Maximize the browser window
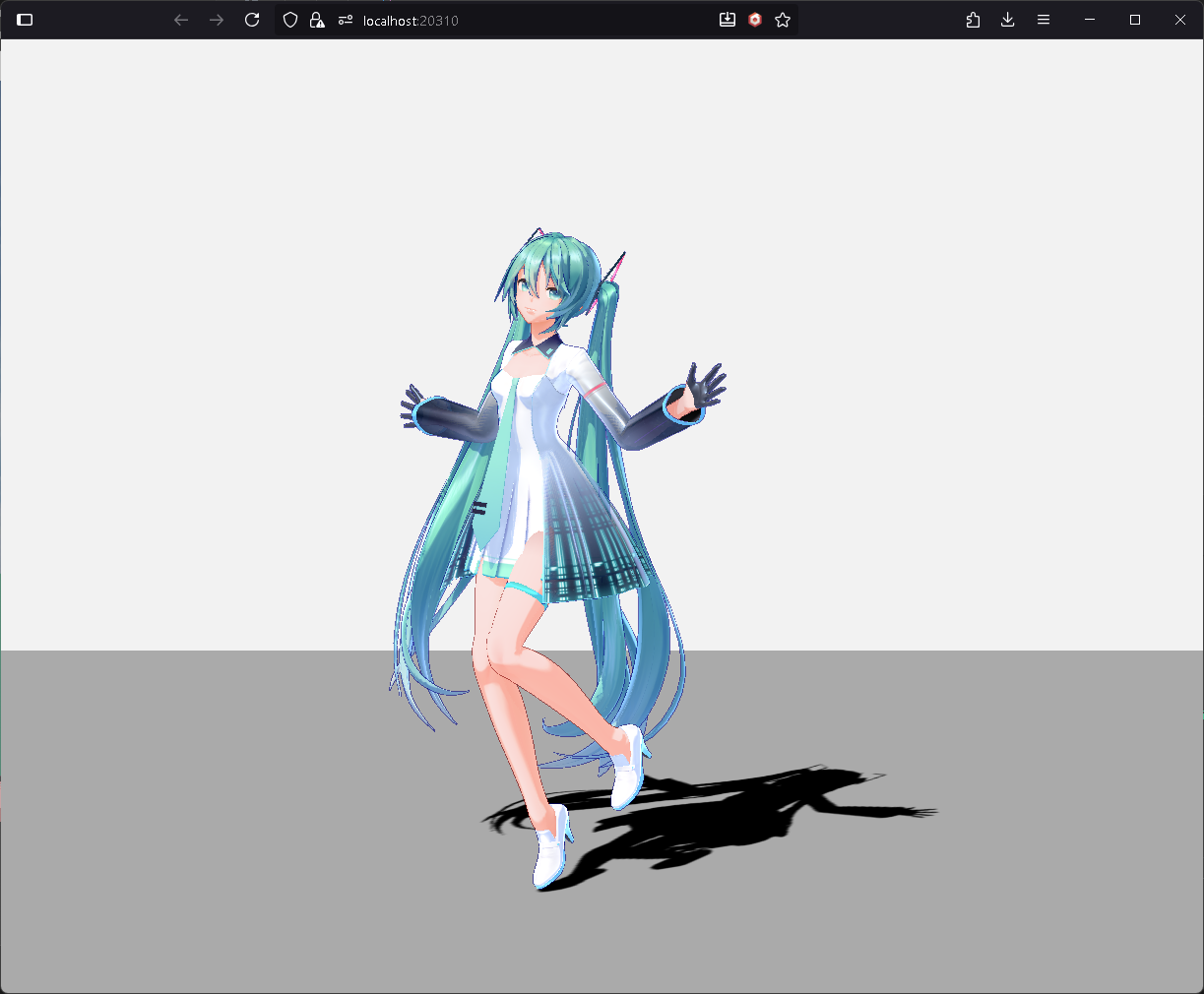 (1135, 20)
